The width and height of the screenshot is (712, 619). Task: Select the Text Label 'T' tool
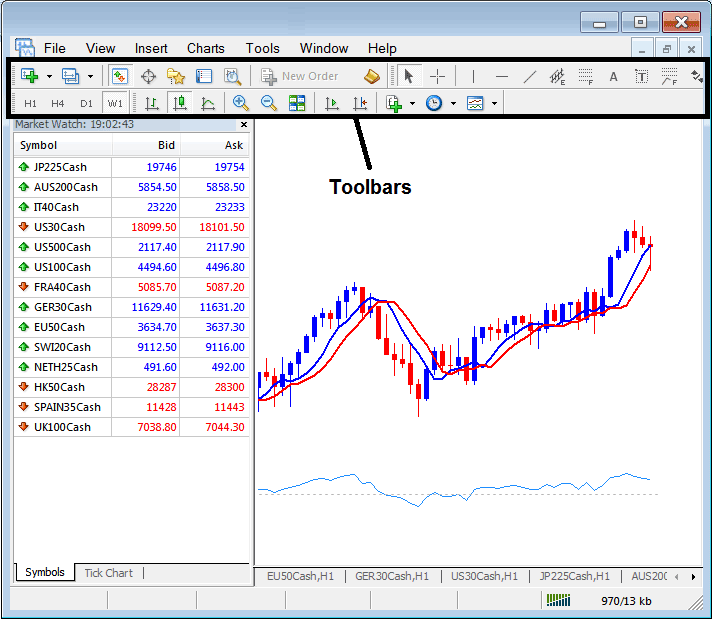click(x=641, y=76)
